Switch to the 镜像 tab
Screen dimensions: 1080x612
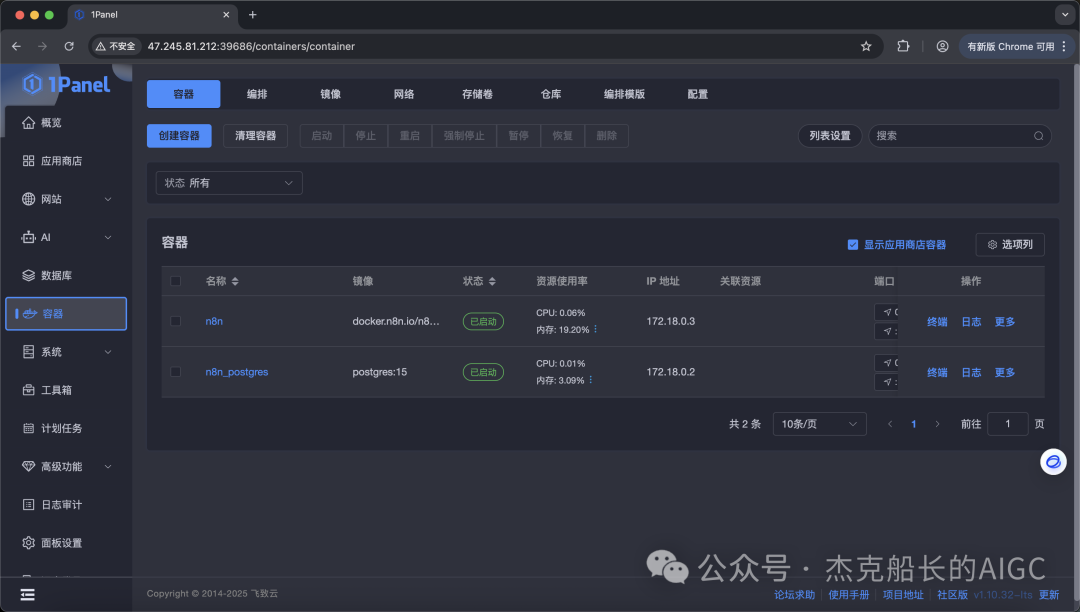[x=331, y=94]
